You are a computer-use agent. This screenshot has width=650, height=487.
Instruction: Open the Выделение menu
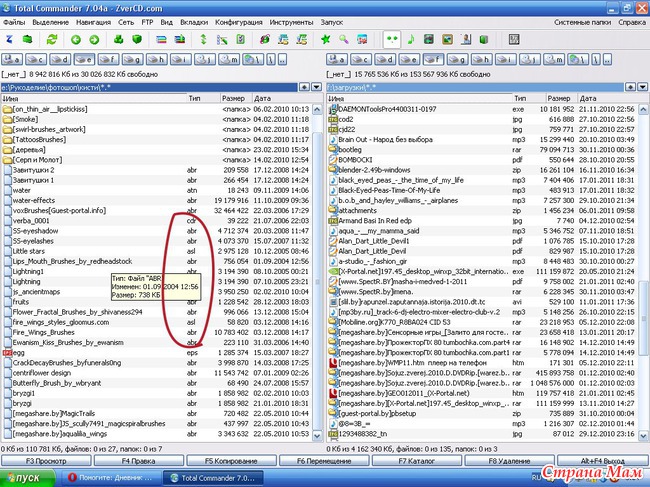(x=51, y=22)
